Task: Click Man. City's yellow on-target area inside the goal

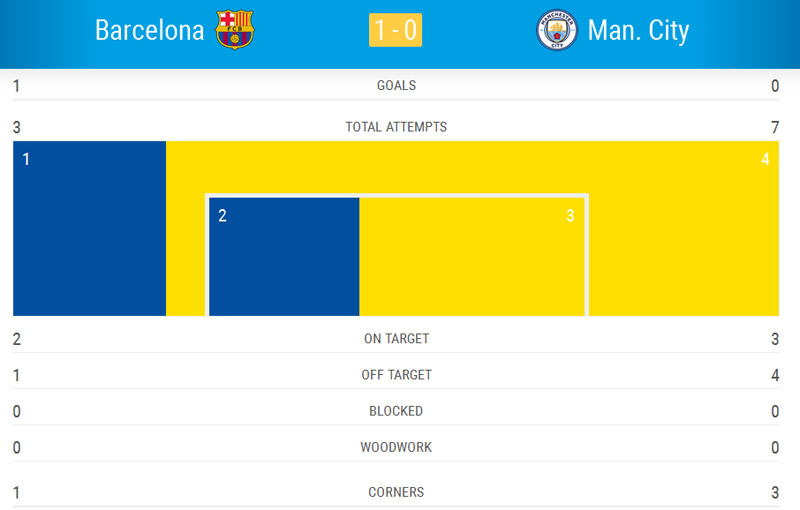Action: coord(471,257)
